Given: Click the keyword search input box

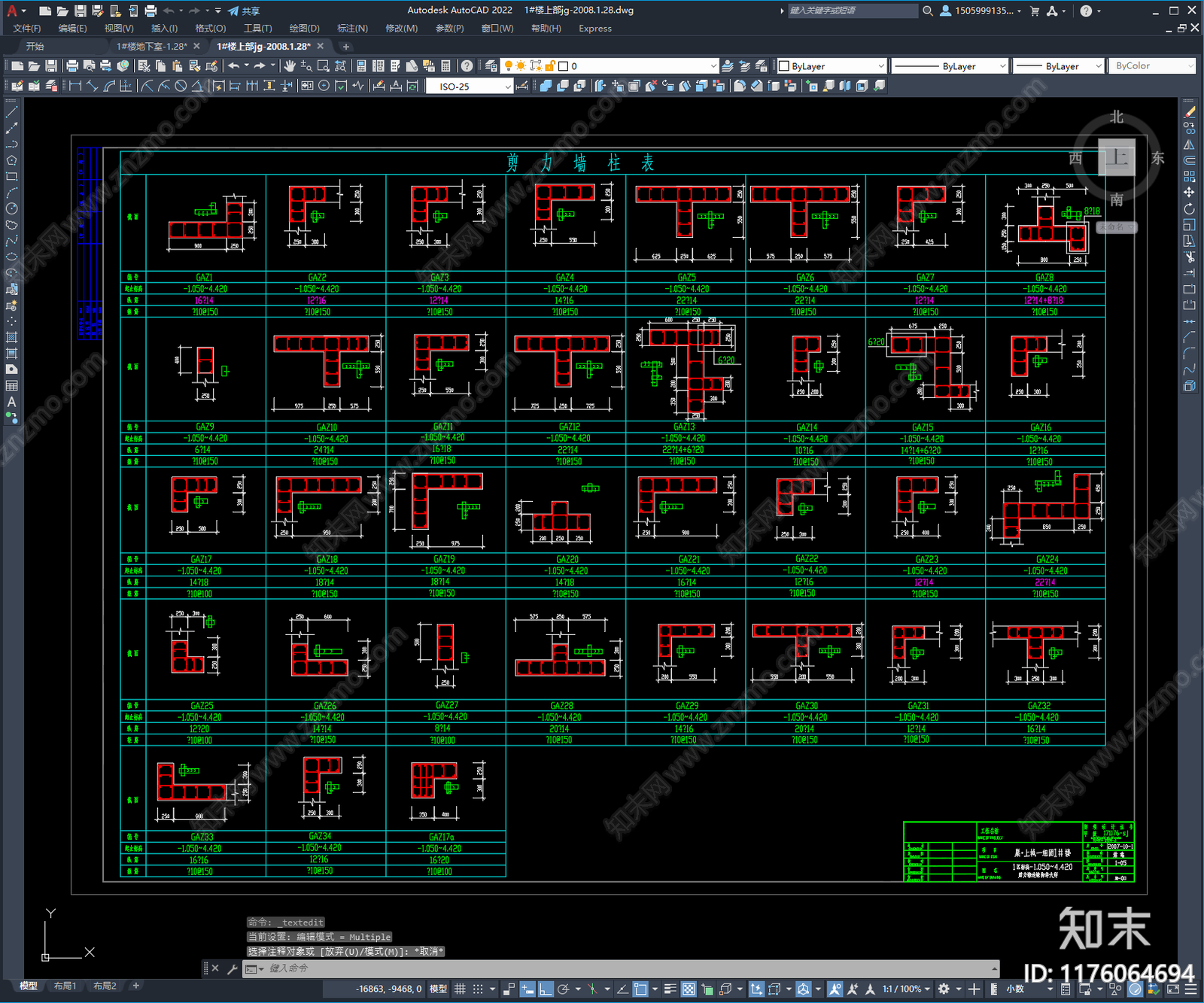Looking at the screenshot, I should pos(852,11).
